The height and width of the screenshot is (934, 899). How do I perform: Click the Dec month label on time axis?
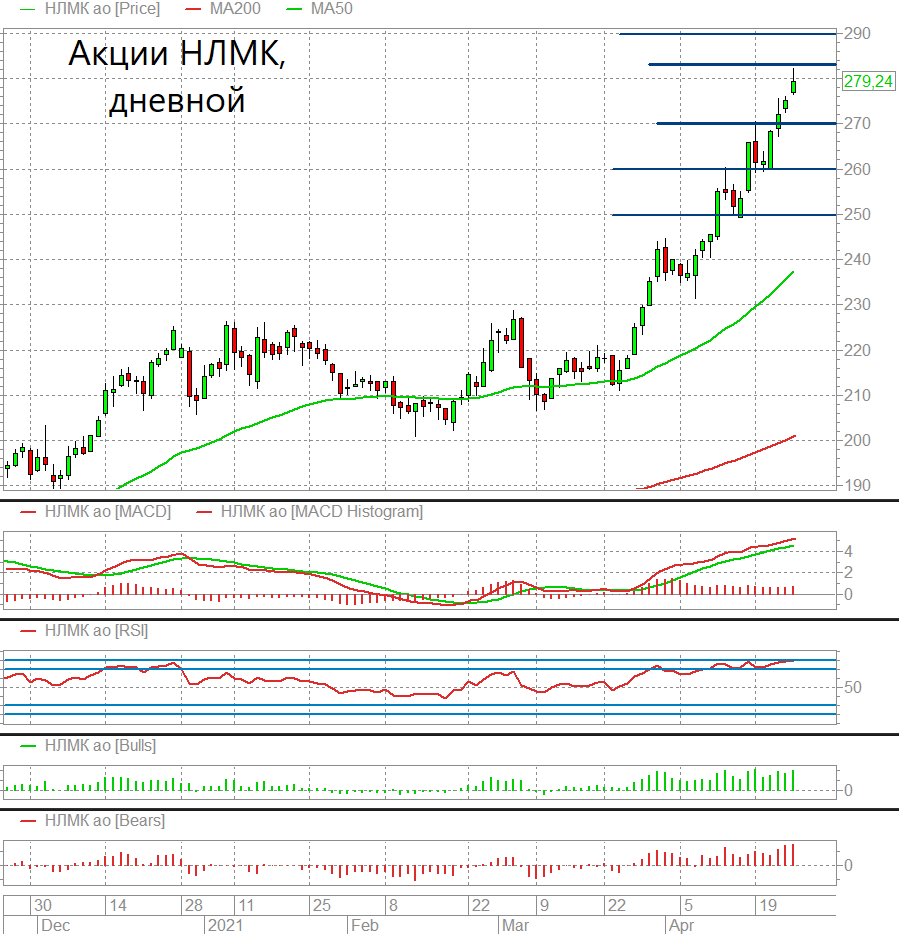coord(55,925)
